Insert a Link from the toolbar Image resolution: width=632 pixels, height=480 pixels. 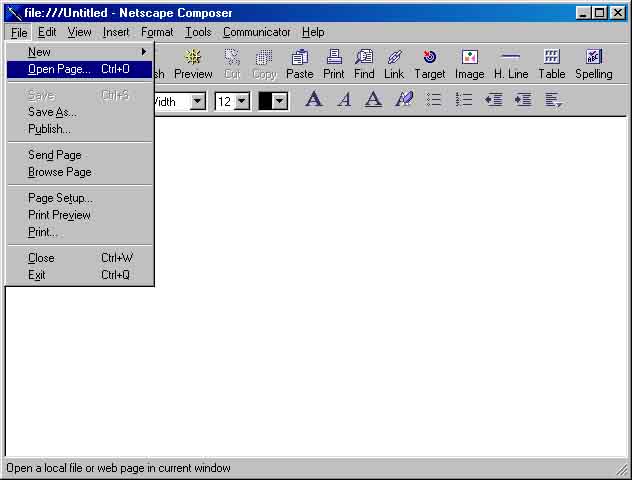394,64
